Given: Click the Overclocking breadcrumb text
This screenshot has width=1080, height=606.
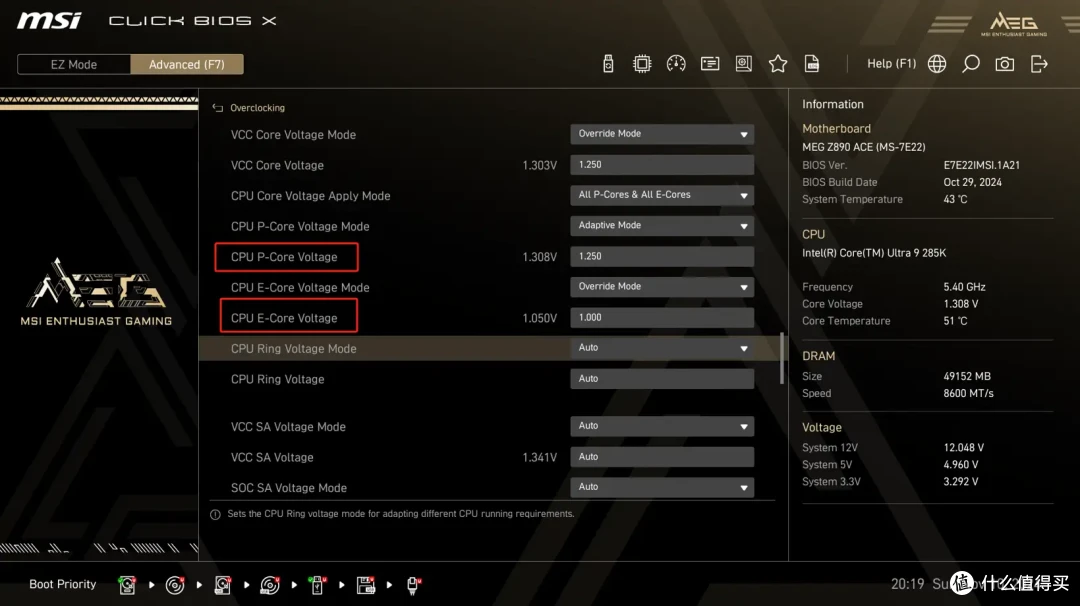Looking at the screenshot, I should click(258, 108).
